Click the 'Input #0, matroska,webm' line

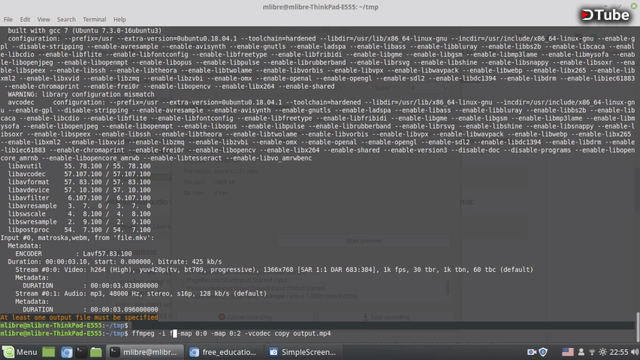click(x=77, y=238)
